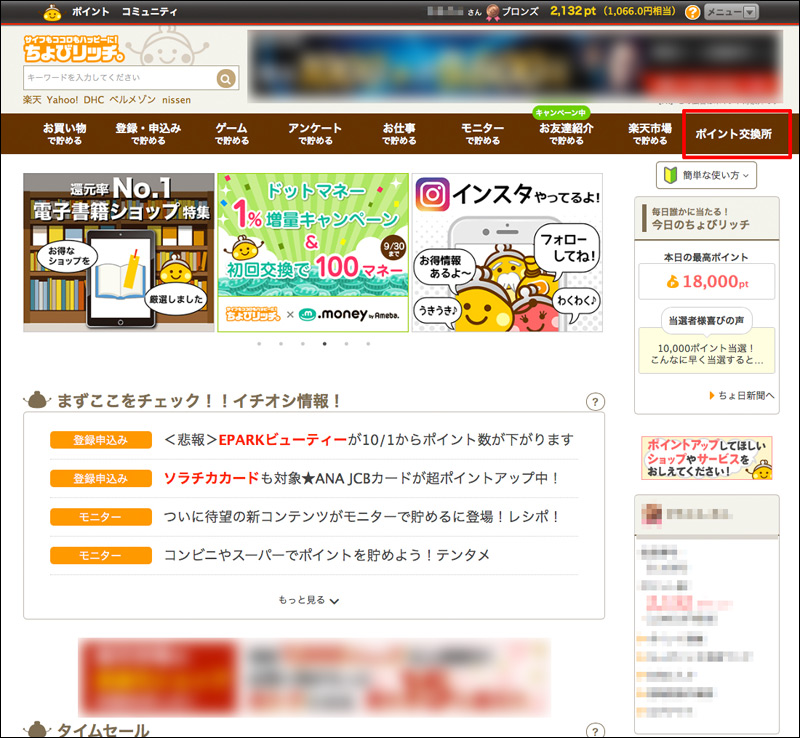Click the orange help question icon in top bar
The image size is (800, 738).
tap(692, 12)
